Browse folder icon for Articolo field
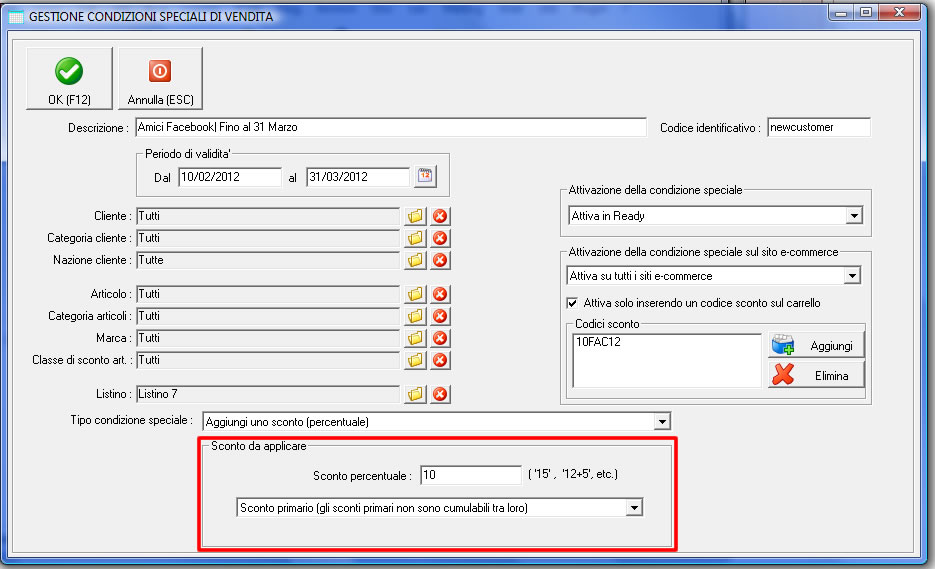This screenshot has height=569, width=935. click(415, 294)
